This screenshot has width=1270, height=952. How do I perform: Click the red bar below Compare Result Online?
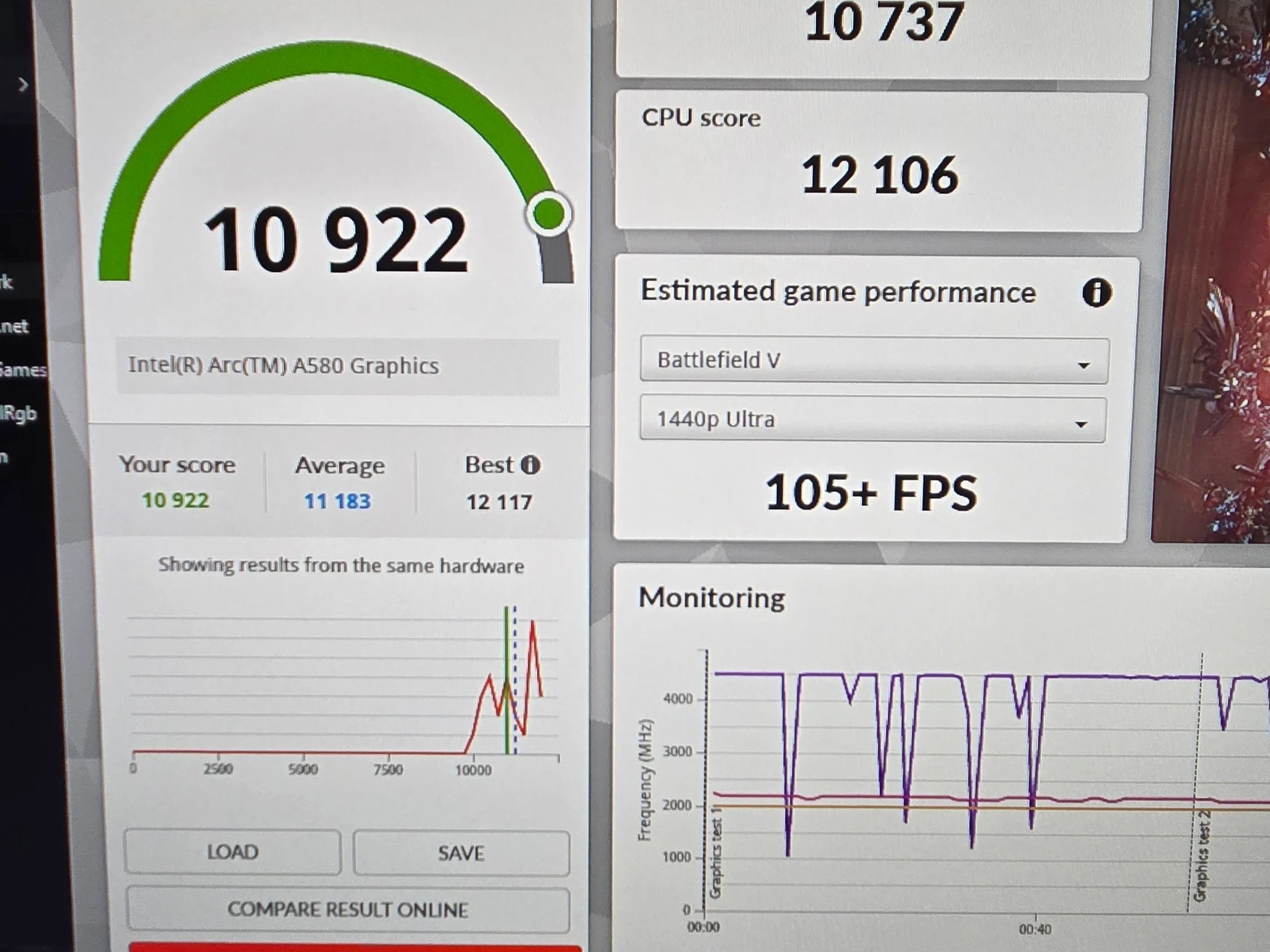coord(355,948)
